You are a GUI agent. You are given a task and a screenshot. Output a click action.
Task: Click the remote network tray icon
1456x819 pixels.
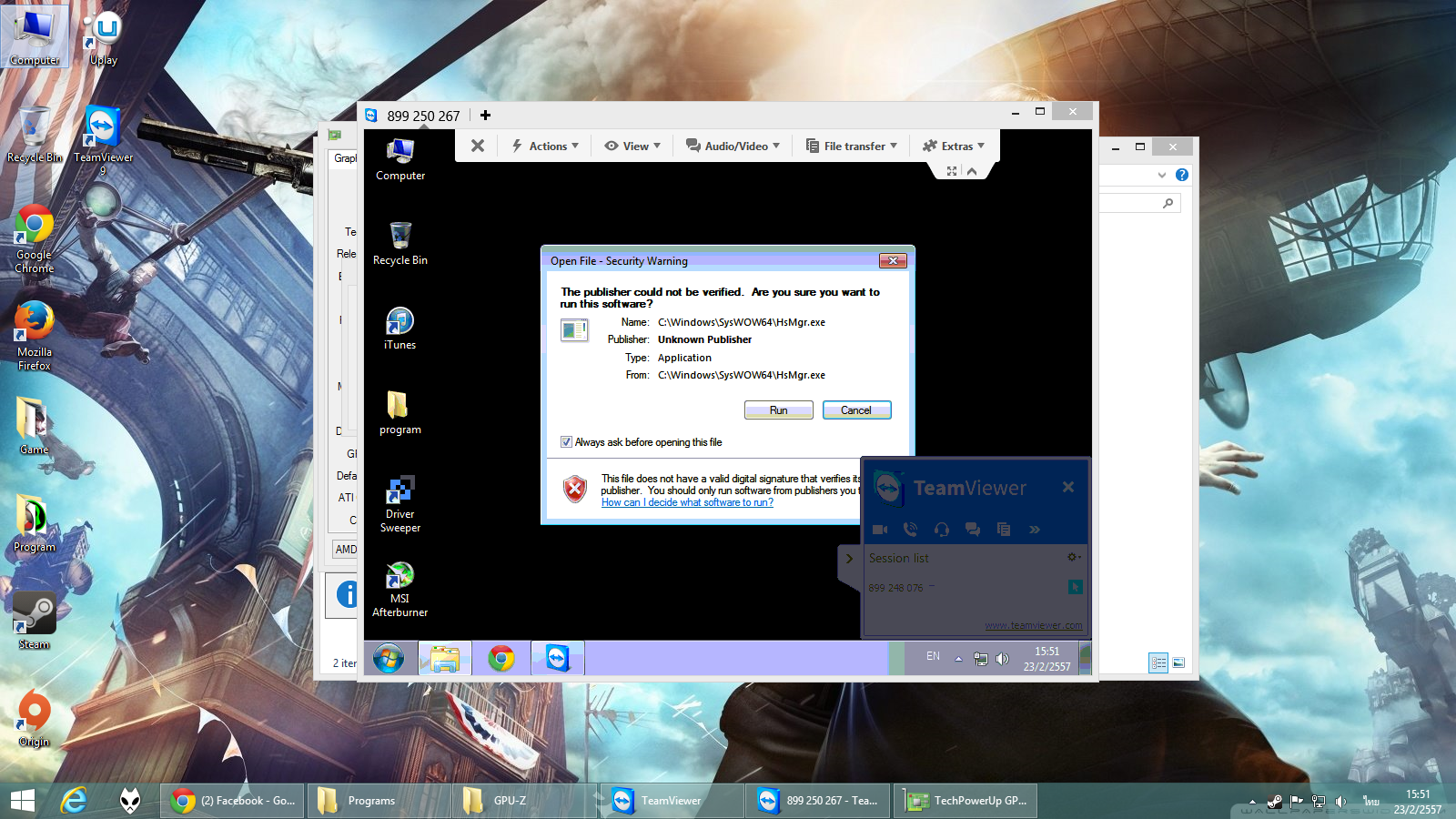[980, 659]
